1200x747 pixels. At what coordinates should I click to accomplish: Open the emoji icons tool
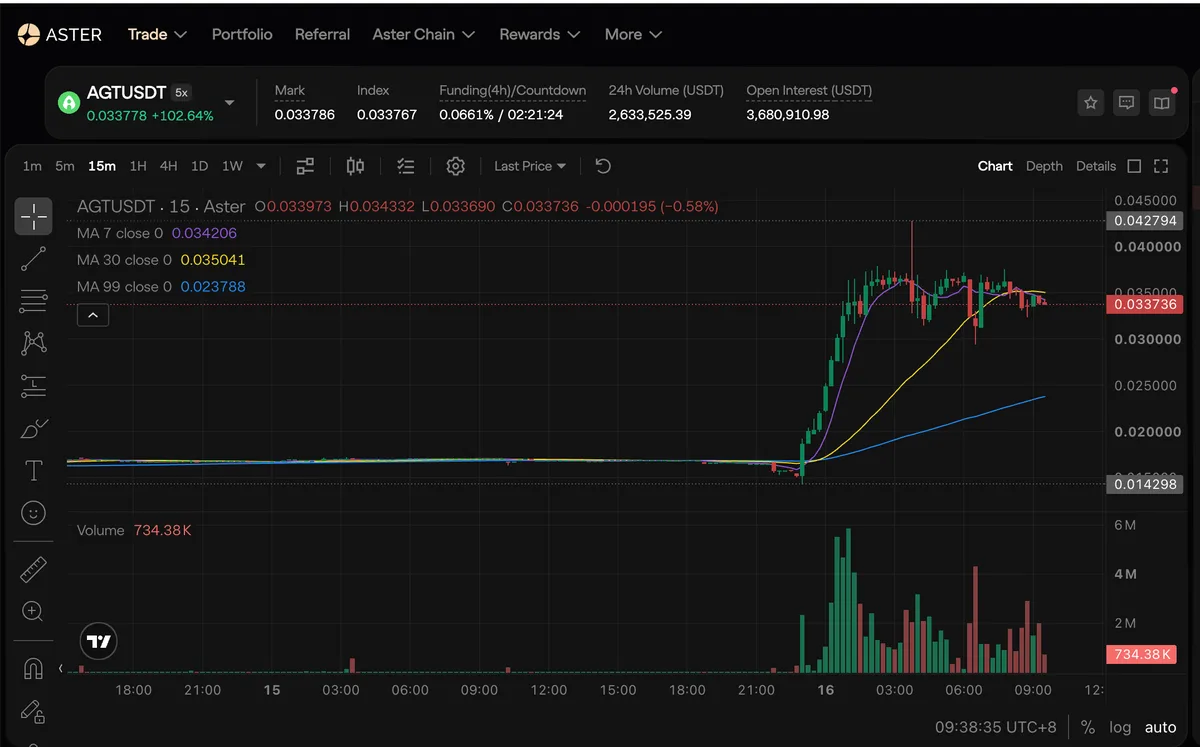33,513
